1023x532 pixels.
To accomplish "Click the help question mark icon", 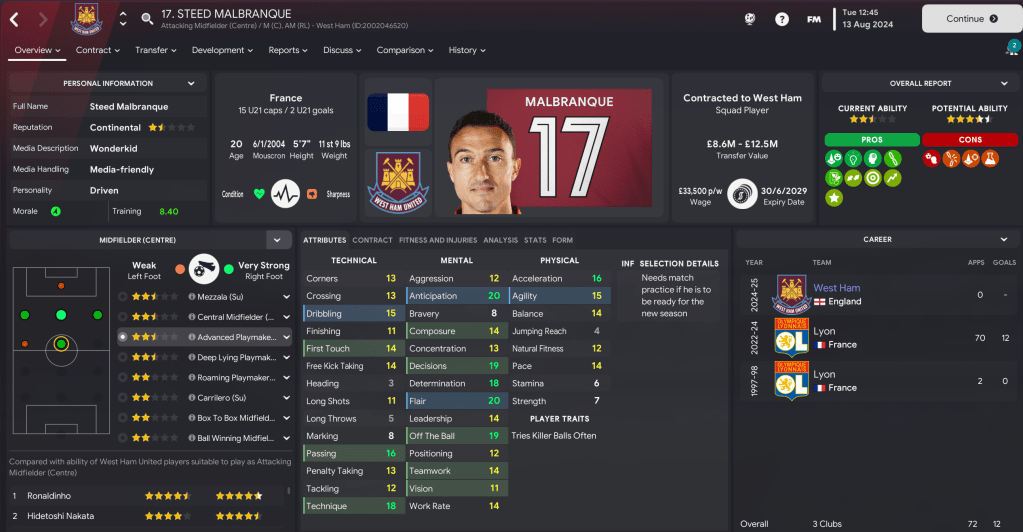I will pos(782,19).
